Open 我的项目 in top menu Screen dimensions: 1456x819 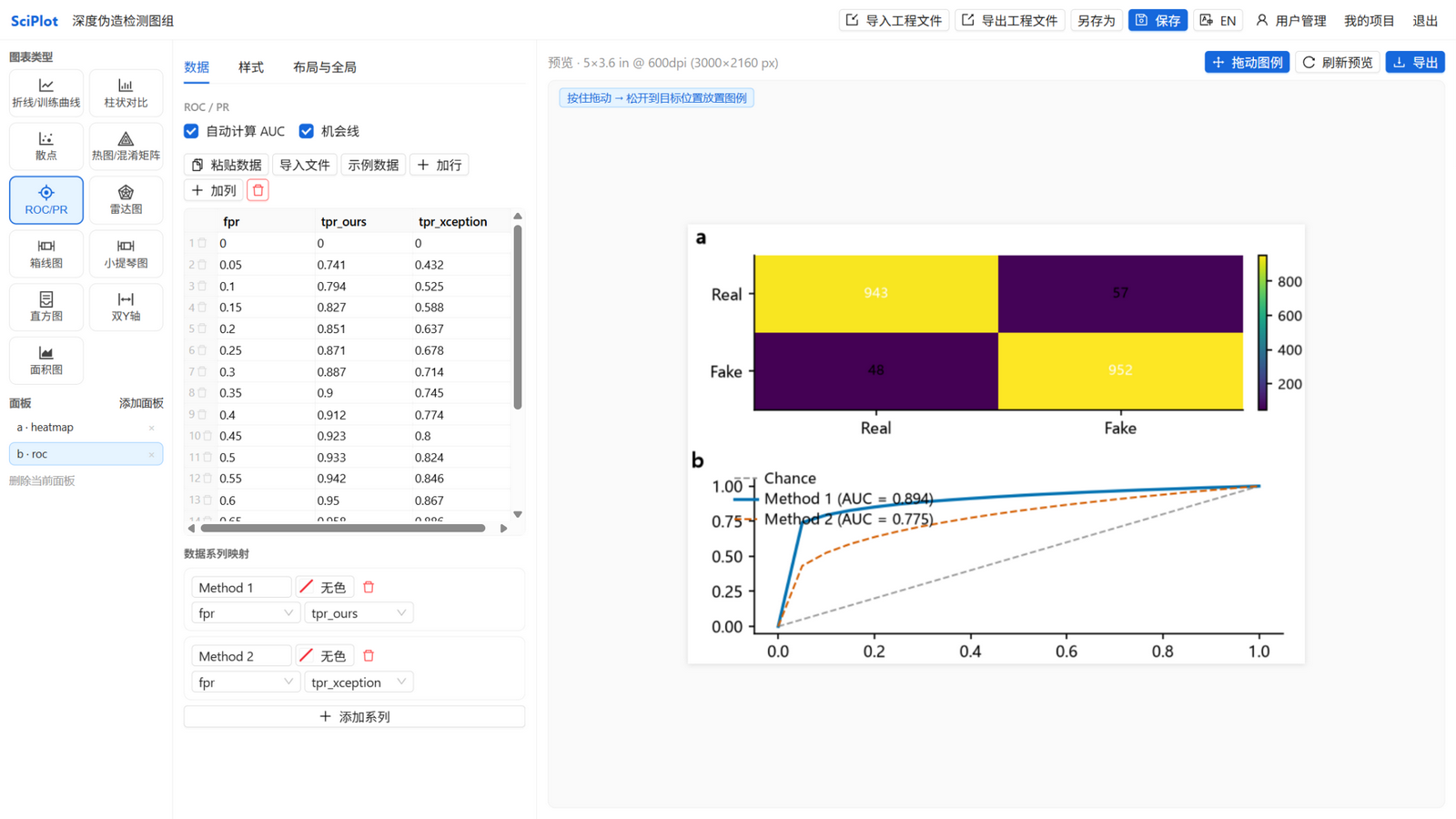(1369, 20)
